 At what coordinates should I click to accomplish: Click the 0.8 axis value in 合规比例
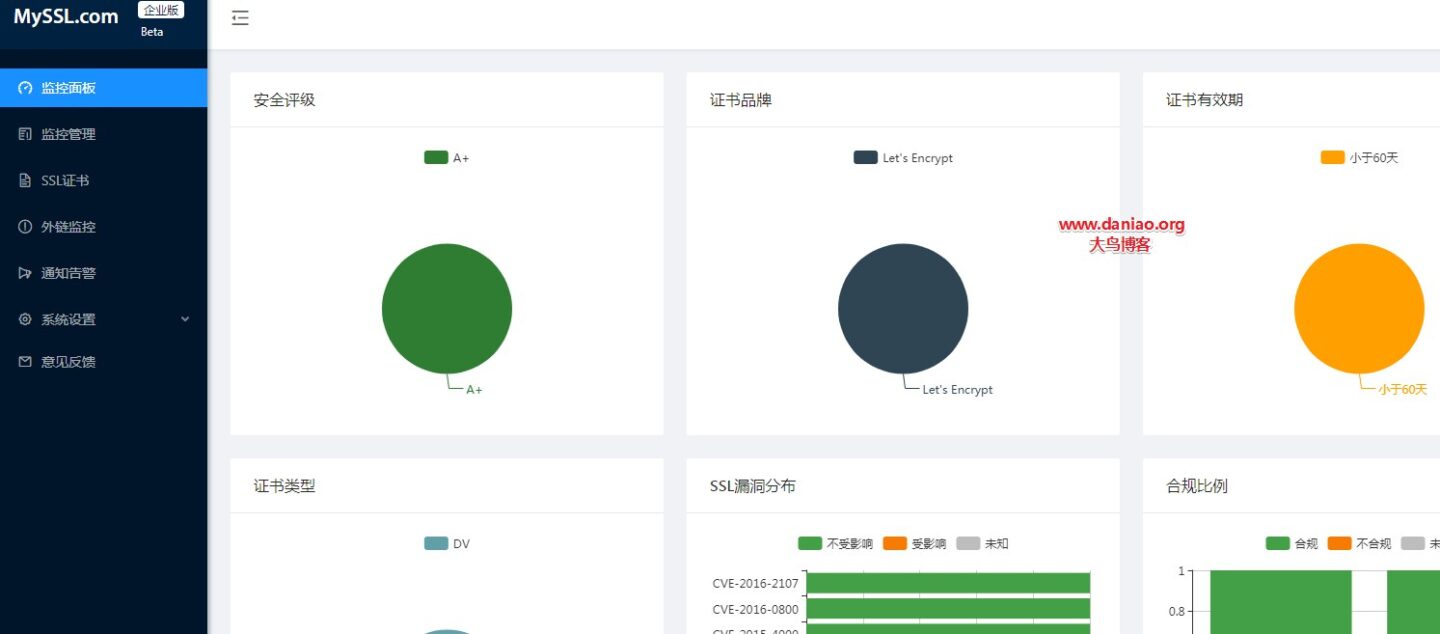click(1175, 612)
